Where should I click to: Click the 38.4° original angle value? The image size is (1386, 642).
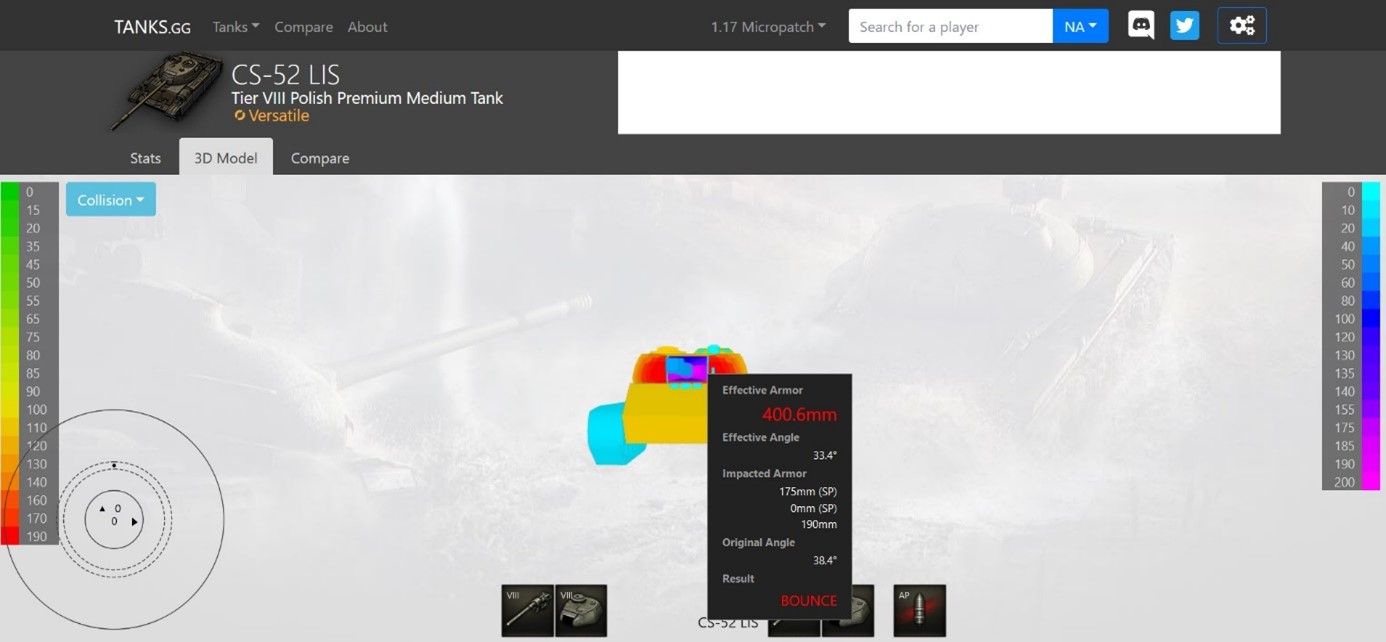[824, 560]
